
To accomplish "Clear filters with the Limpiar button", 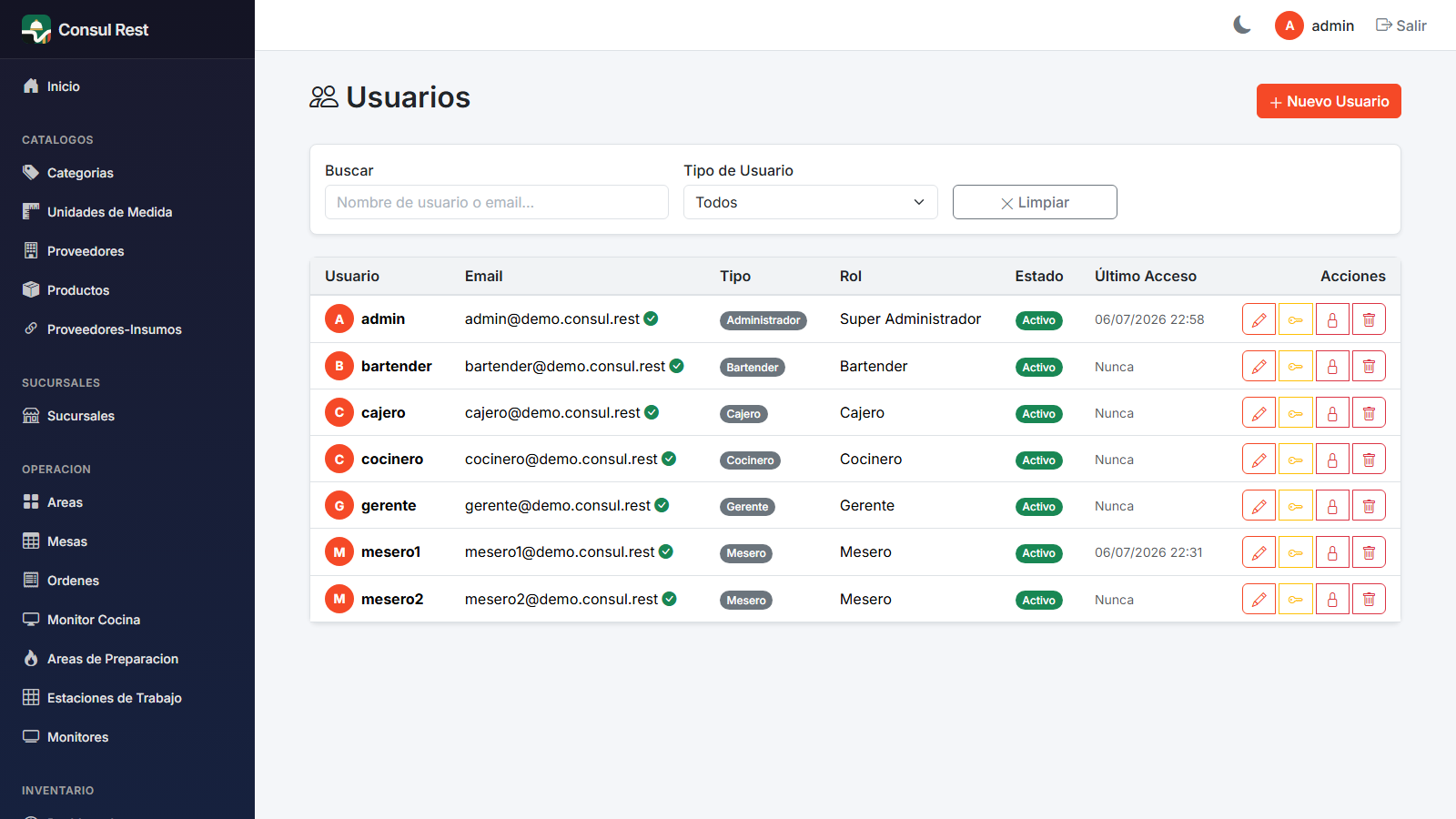I will click(x=1035, y=202).
